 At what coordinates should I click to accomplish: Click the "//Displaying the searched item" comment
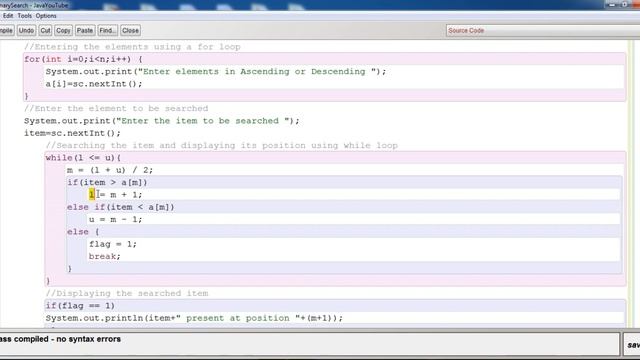pos(127,293)
